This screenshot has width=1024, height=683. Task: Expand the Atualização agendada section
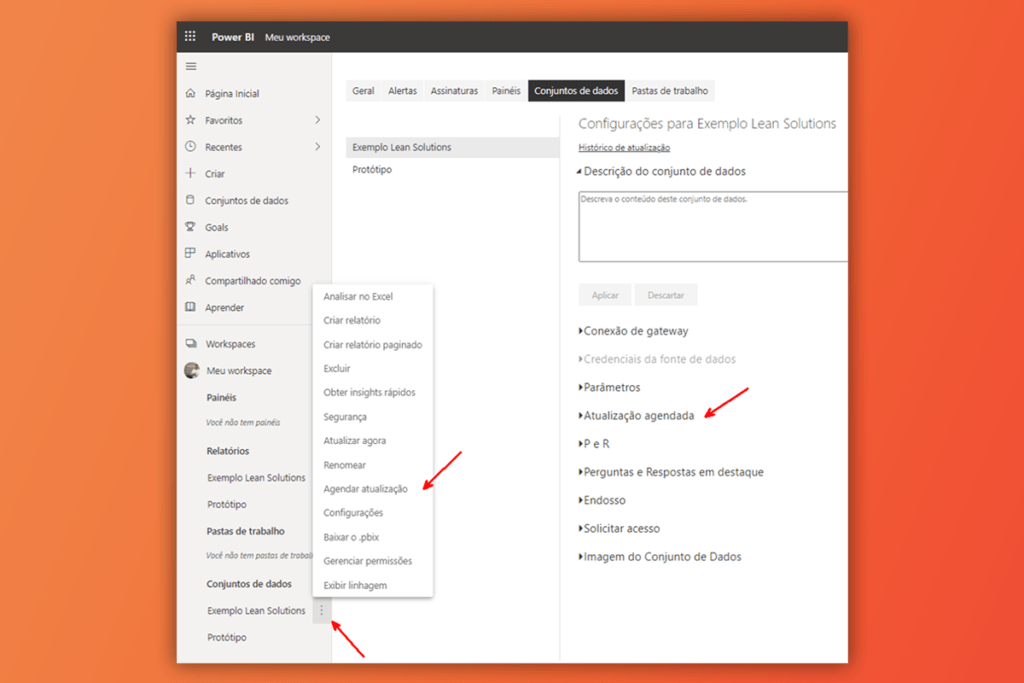(637, 416)
